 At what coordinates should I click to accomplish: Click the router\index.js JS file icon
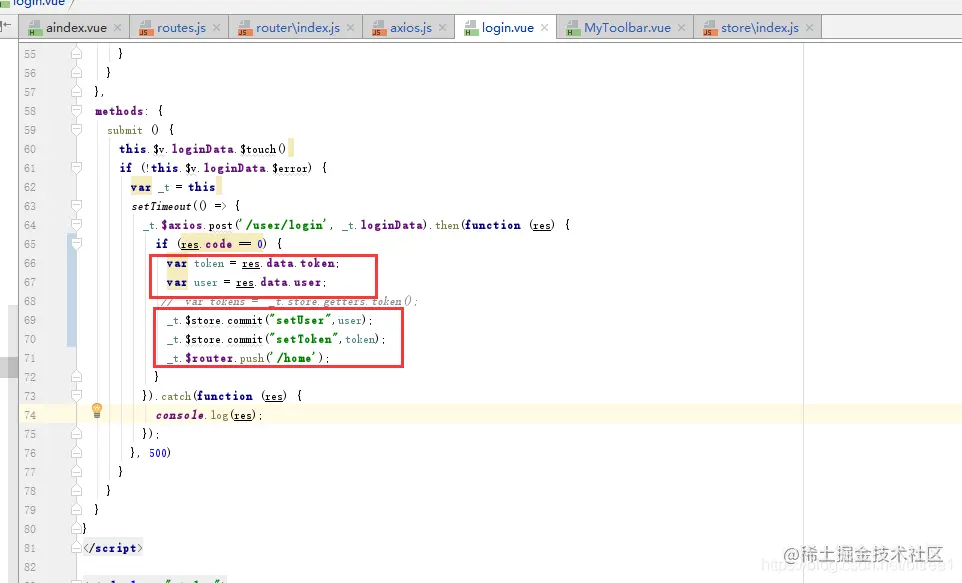[245, 28]
